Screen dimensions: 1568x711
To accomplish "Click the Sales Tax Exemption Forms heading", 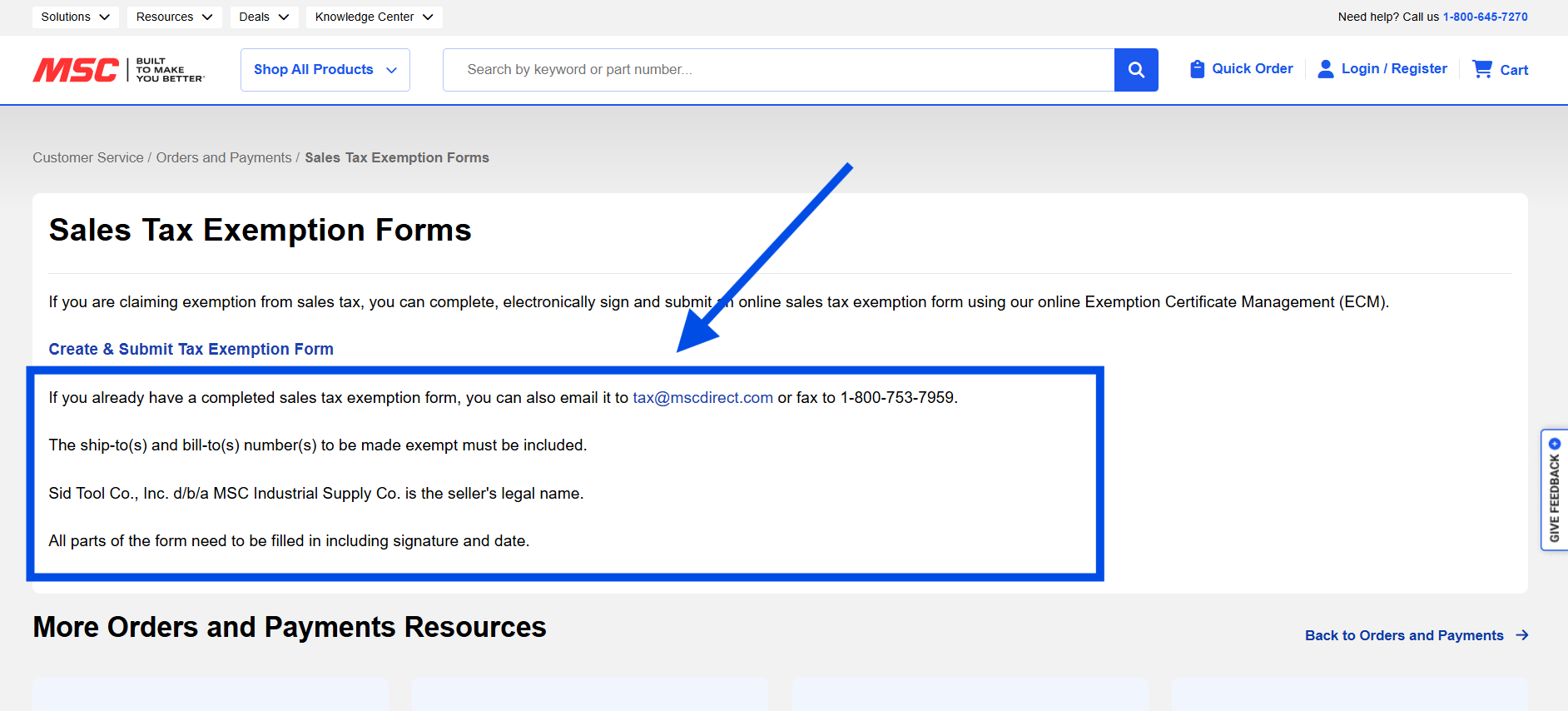I will click(261, 230).
